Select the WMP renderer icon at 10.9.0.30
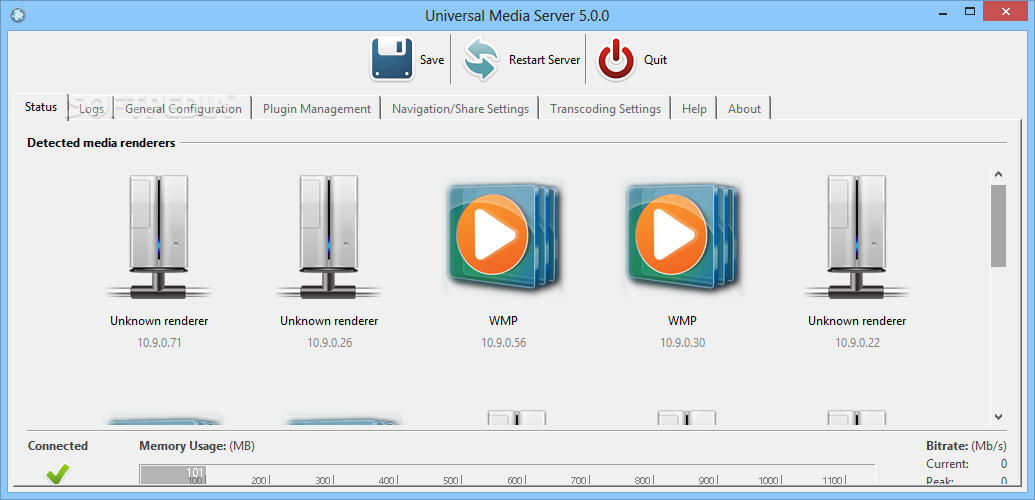This screenshot has width=1035, height=500. pos(682,237)
